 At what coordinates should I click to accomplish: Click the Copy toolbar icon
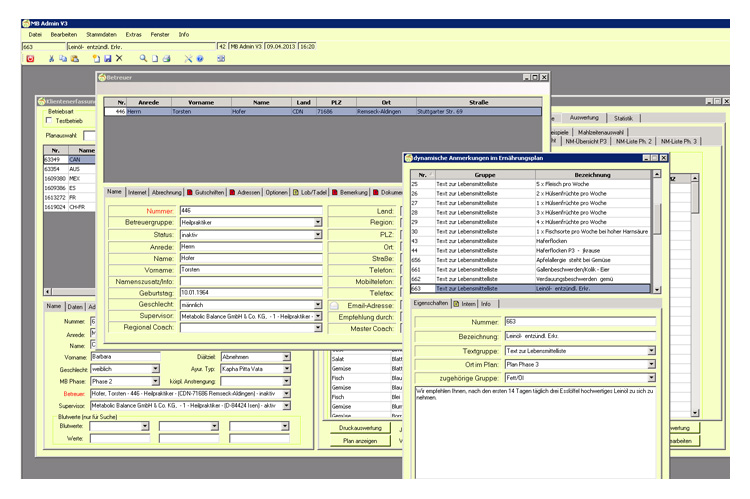[63, 59]
